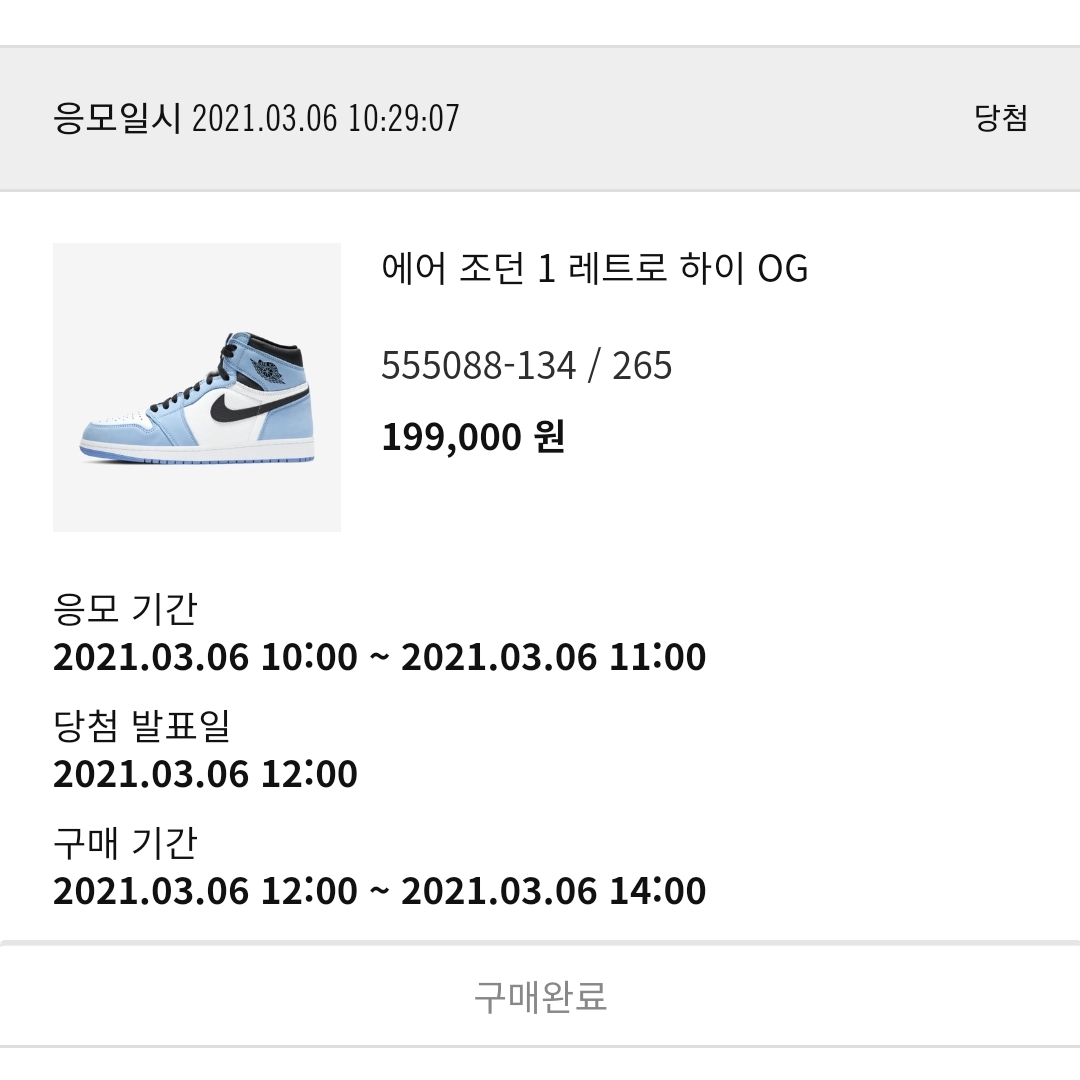Click the entry start time 2021.03.06 10:00
The image size is (1080, 1080).
point(205,657)
